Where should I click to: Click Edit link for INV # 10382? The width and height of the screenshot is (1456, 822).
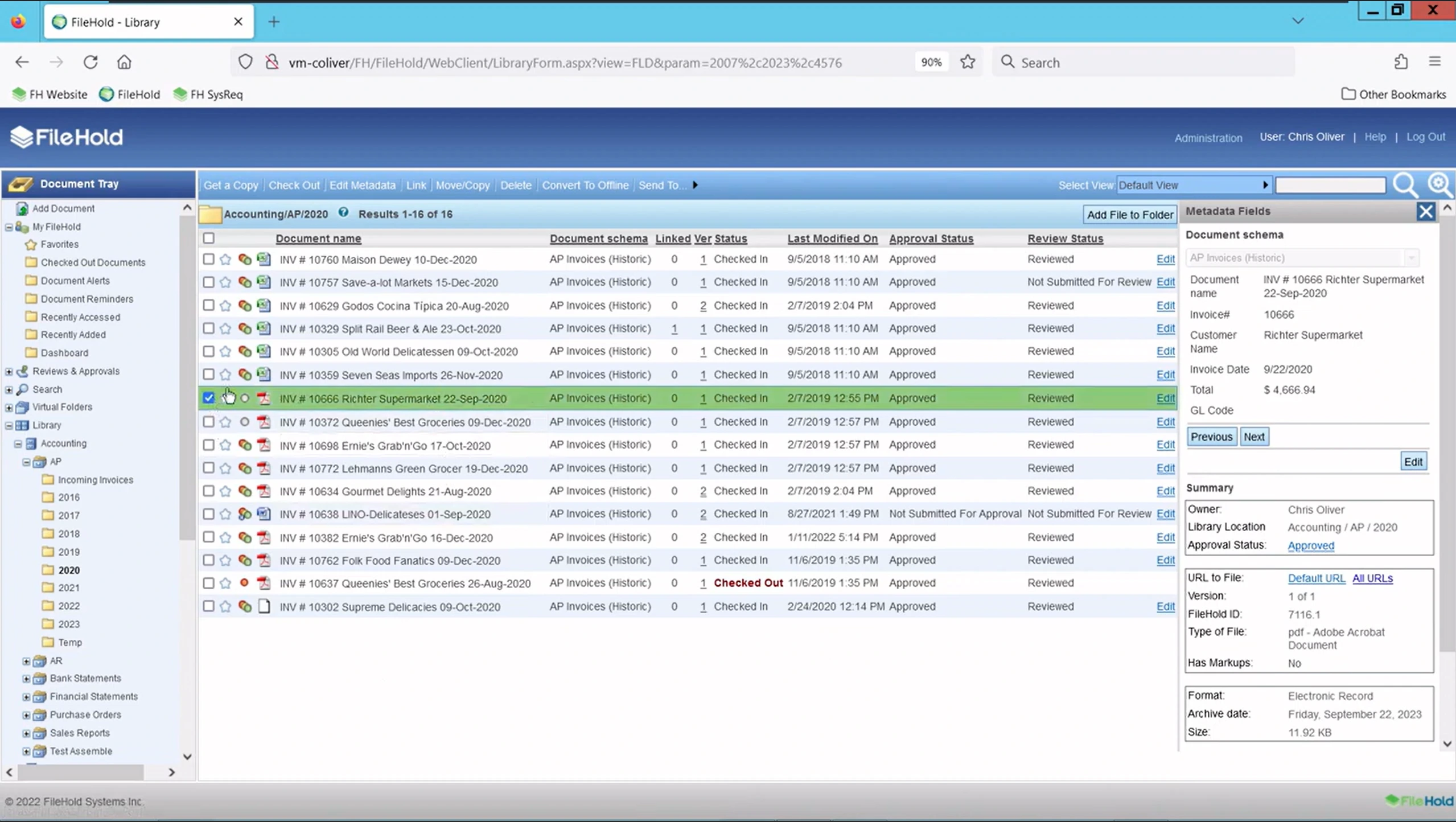coord(1165,537)
